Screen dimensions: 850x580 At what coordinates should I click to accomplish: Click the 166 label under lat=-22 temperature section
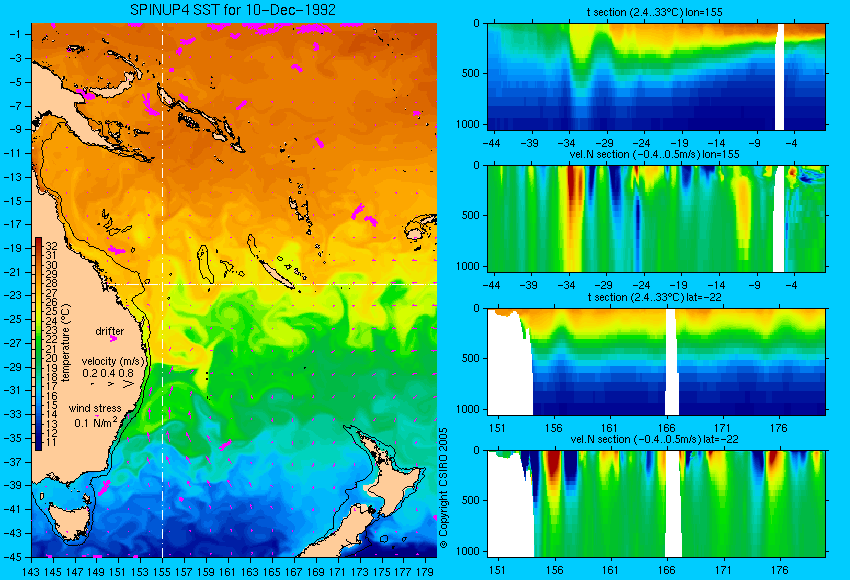(x=666, y=428)
